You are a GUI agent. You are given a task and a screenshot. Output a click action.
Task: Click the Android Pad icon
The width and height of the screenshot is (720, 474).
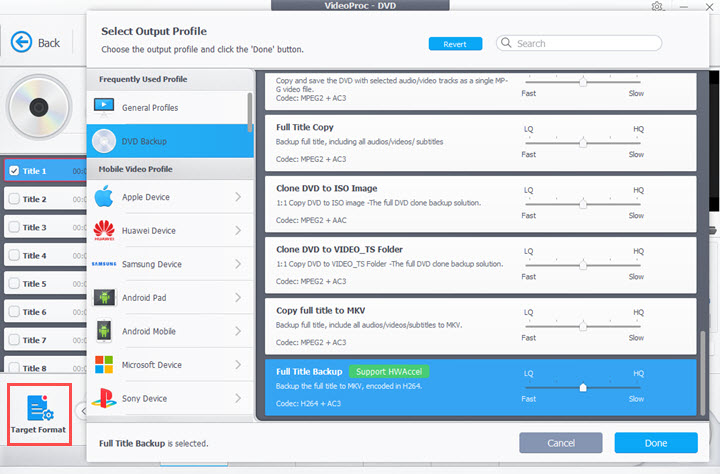[x=104, y=297]
